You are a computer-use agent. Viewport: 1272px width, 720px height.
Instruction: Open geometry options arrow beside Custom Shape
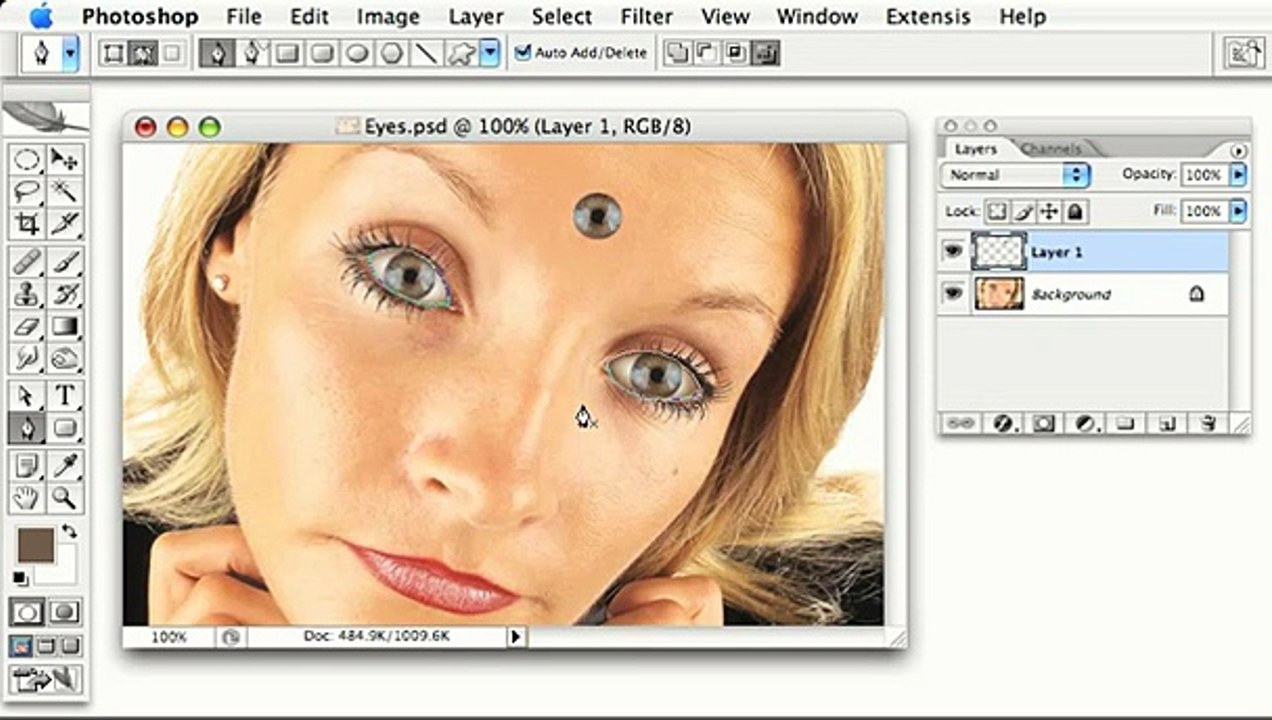coord(489,53)
